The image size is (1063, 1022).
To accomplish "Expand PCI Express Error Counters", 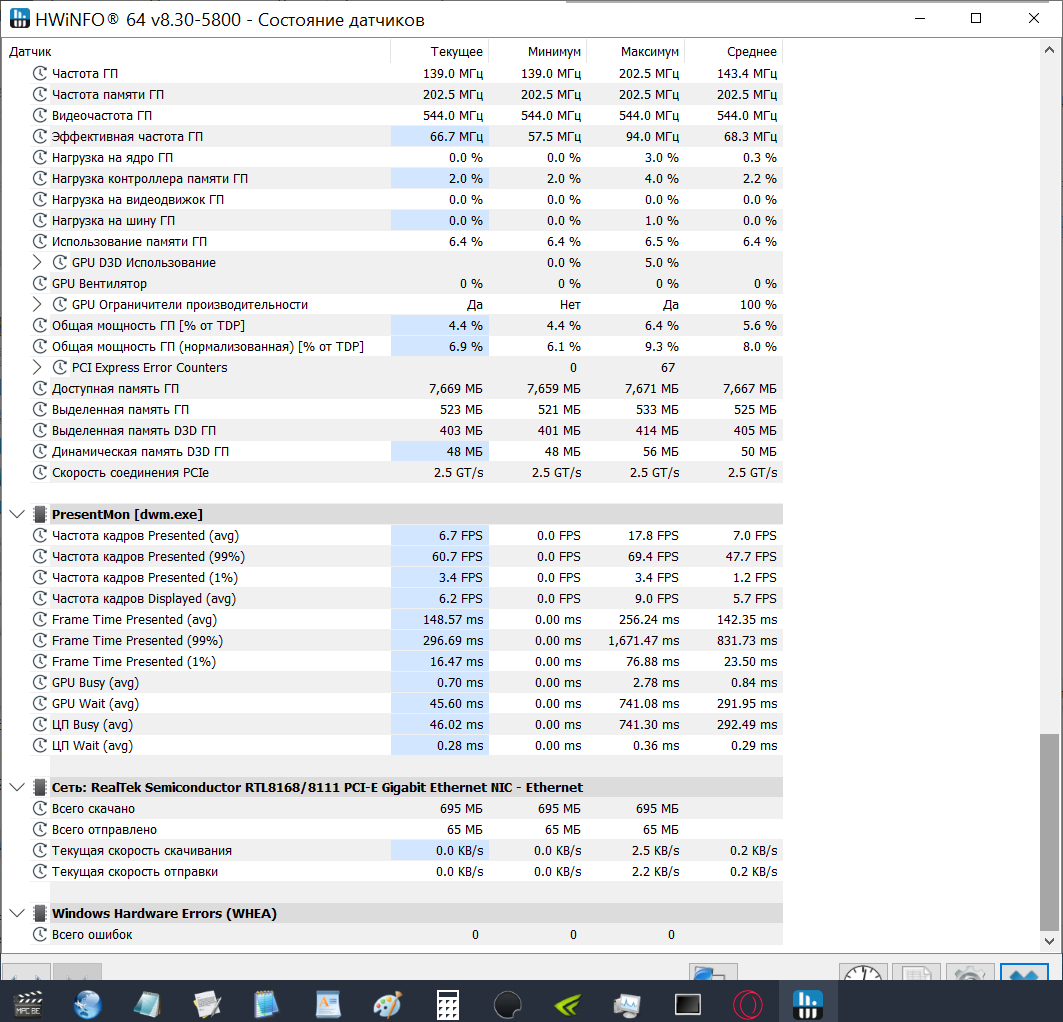I will [x=37, y=367].
